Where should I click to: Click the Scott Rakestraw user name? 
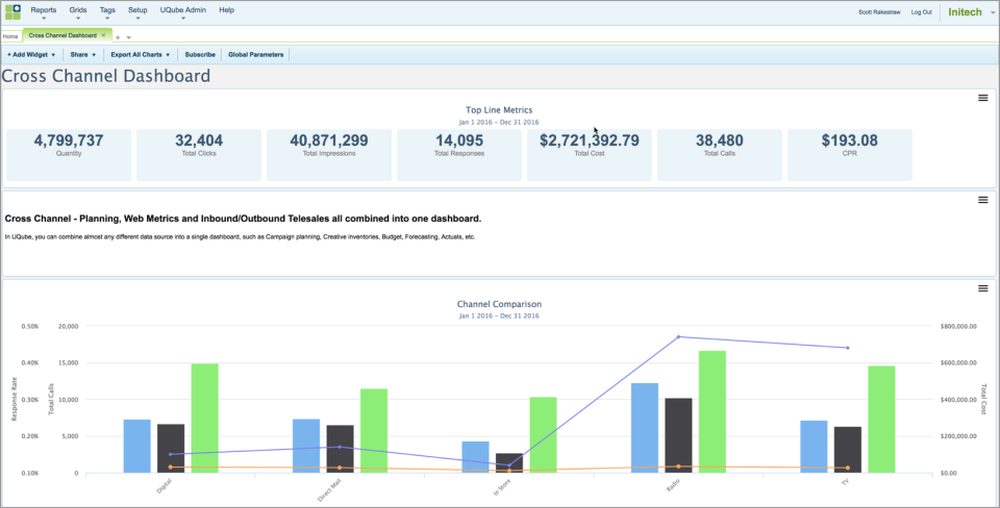click(879, 12)
